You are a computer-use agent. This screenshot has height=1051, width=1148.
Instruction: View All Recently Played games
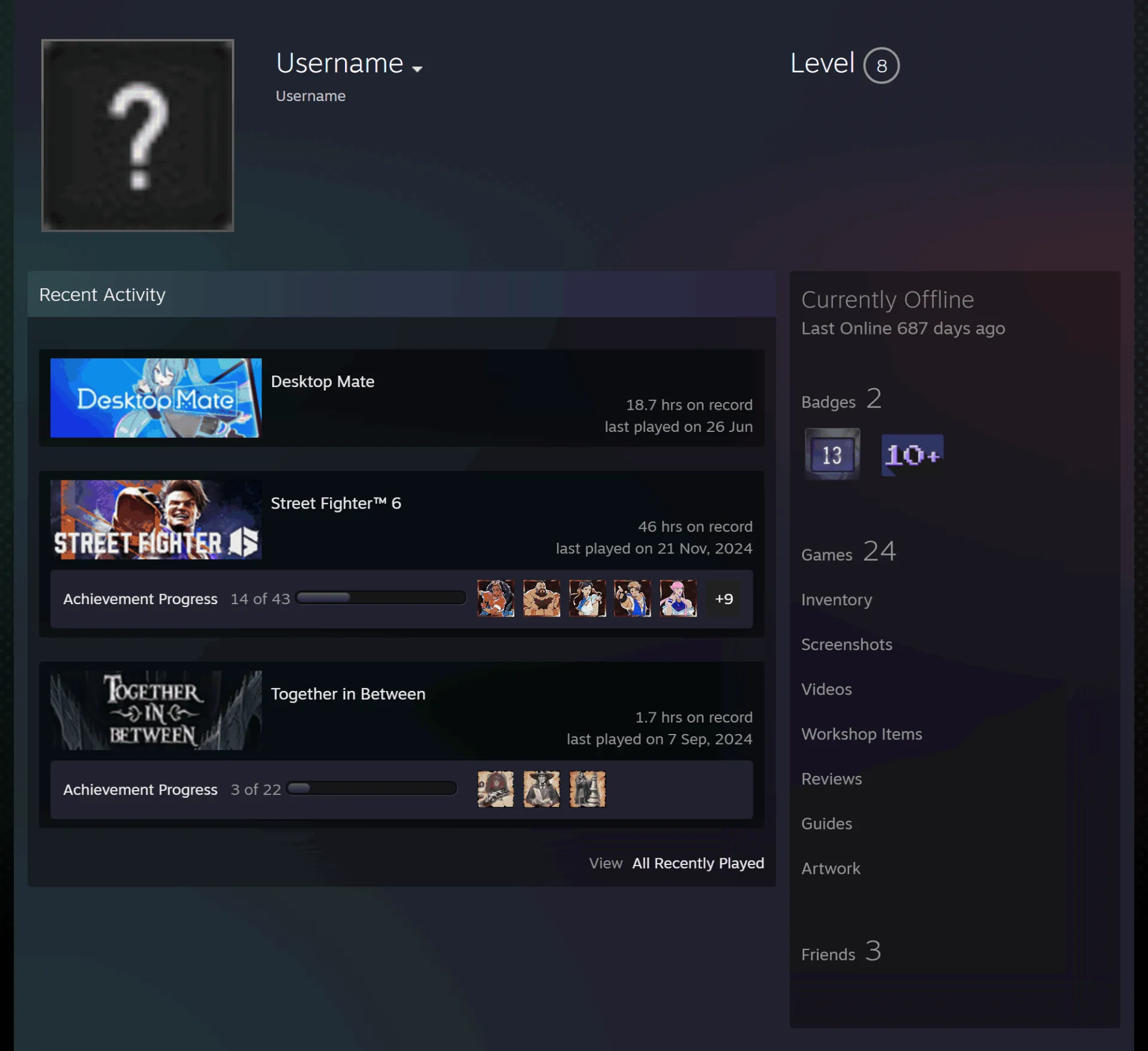[698, 863]
